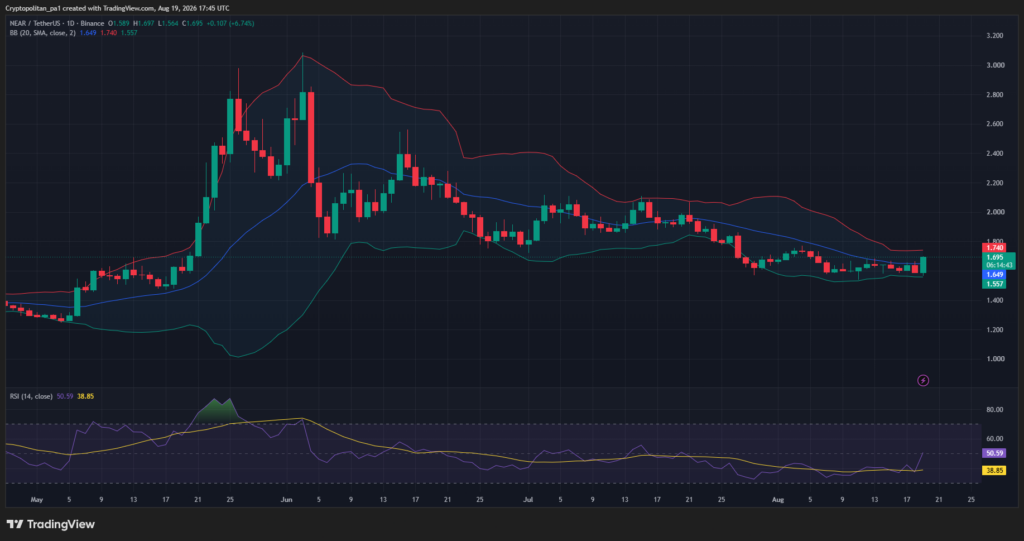Click the 1.000 price axis label
Screen dimensions: 1024x541
click(994, 359)
